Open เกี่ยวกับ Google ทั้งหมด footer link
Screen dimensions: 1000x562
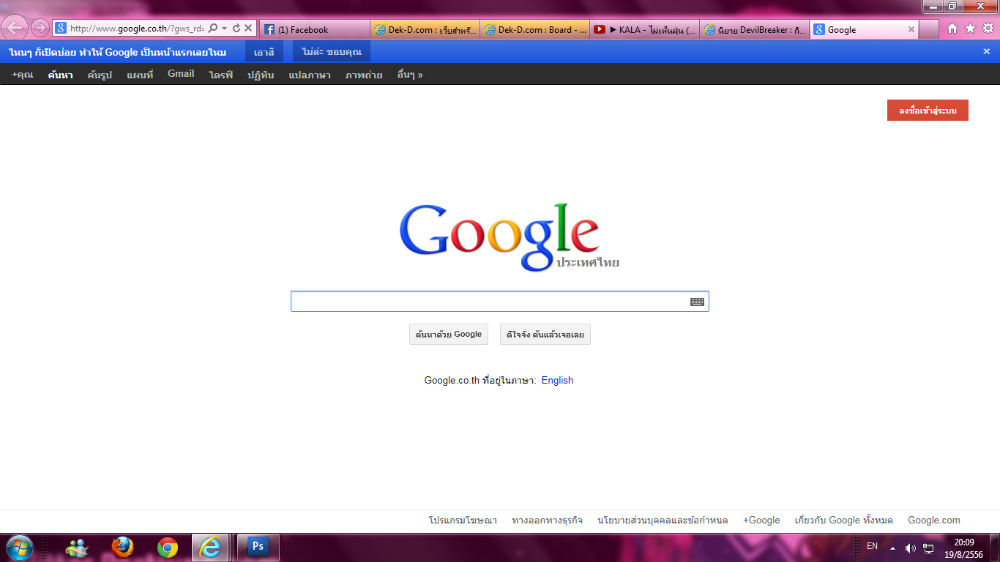(844, 521)
